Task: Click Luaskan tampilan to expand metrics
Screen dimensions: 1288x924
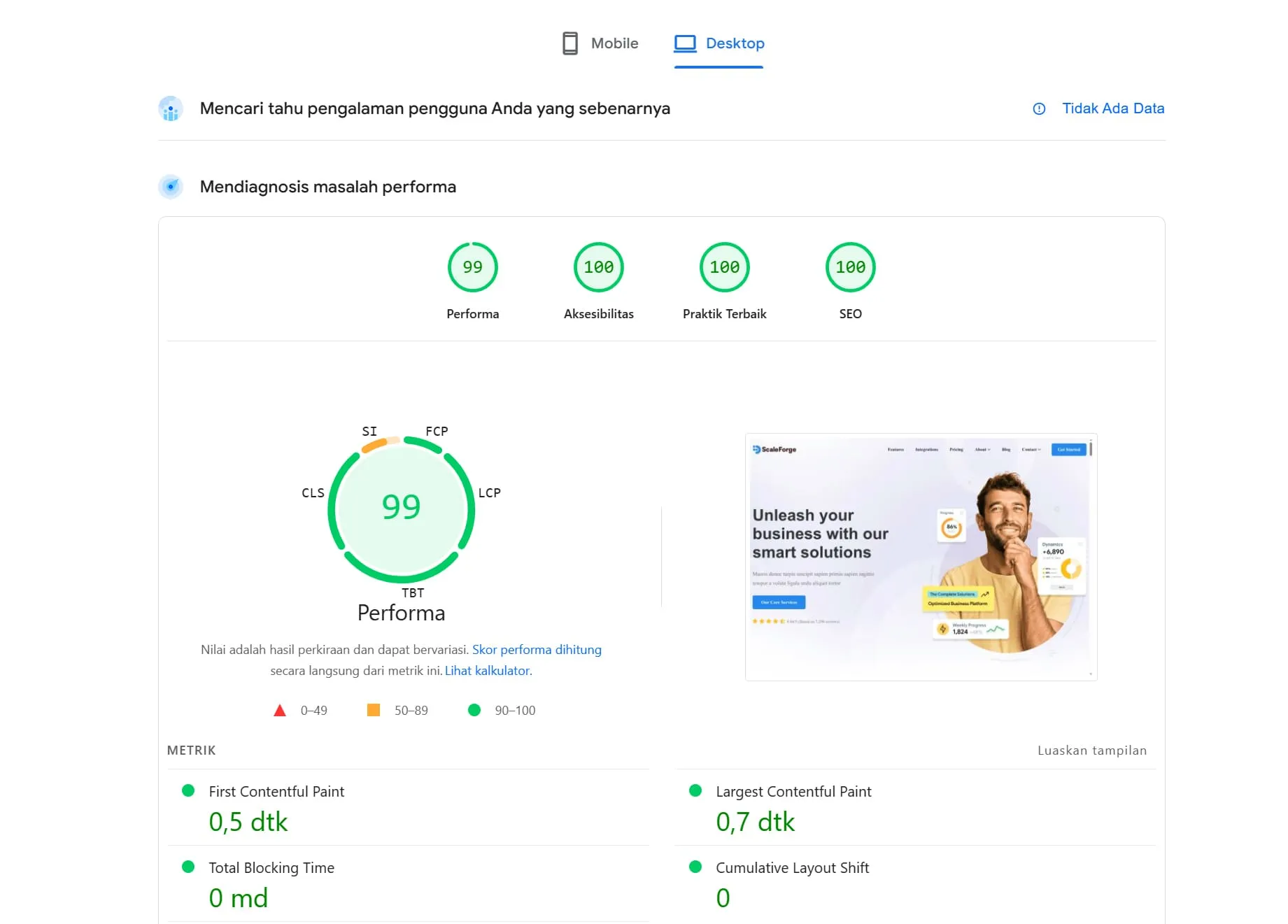Action: [x=1091, y=751]
